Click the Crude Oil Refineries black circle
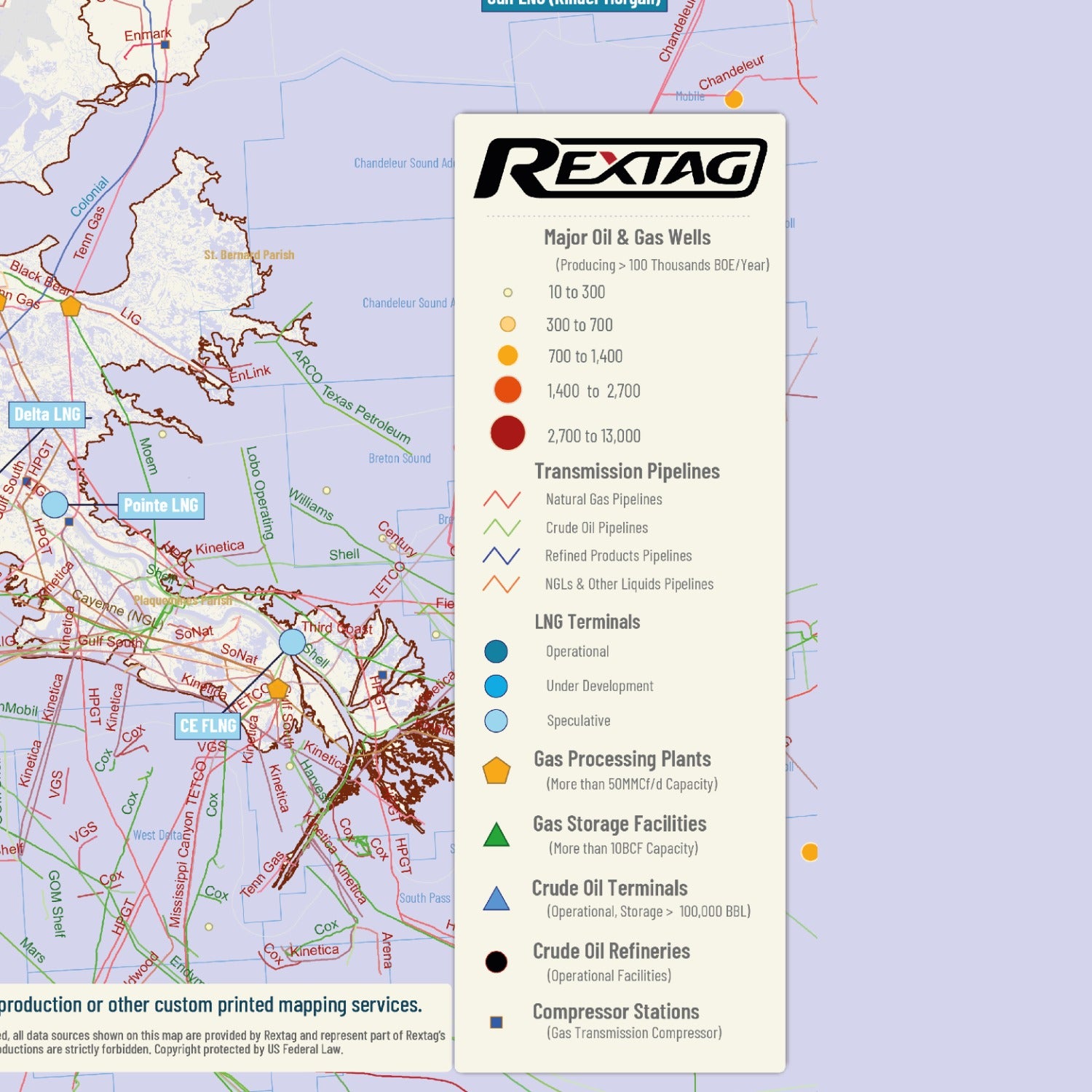Viewport: 1092px width, 1092px height. (x=496, y=962)
